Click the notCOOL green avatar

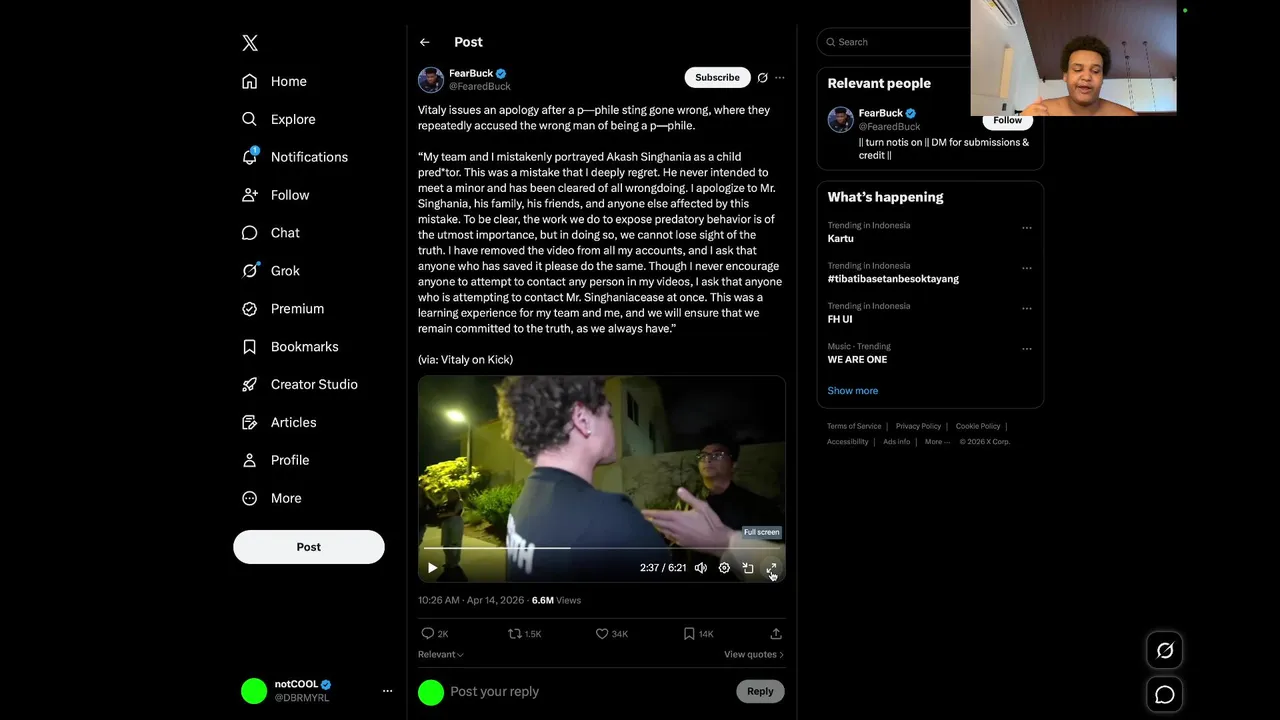point(254,691)
